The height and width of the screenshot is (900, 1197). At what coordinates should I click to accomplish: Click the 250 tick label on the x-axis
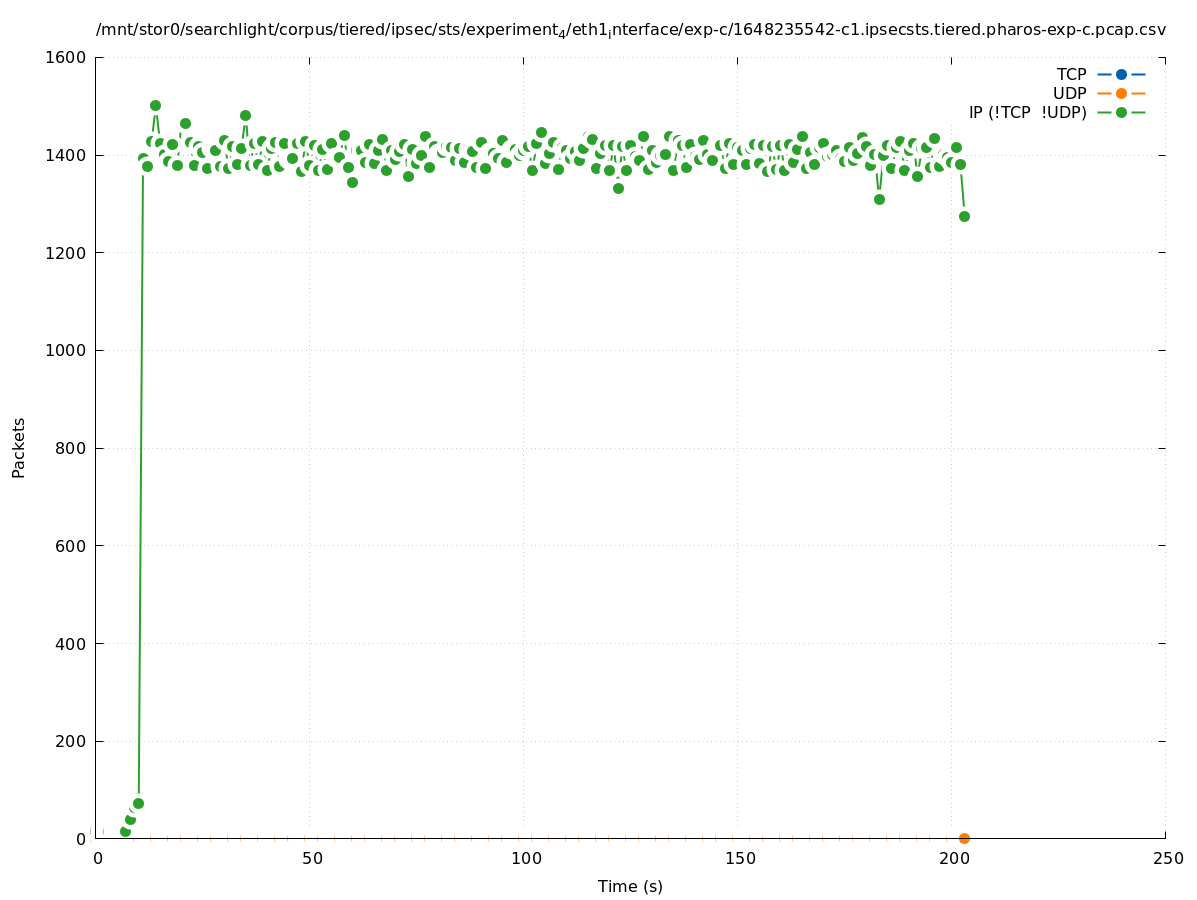(x=1166, y=858)
